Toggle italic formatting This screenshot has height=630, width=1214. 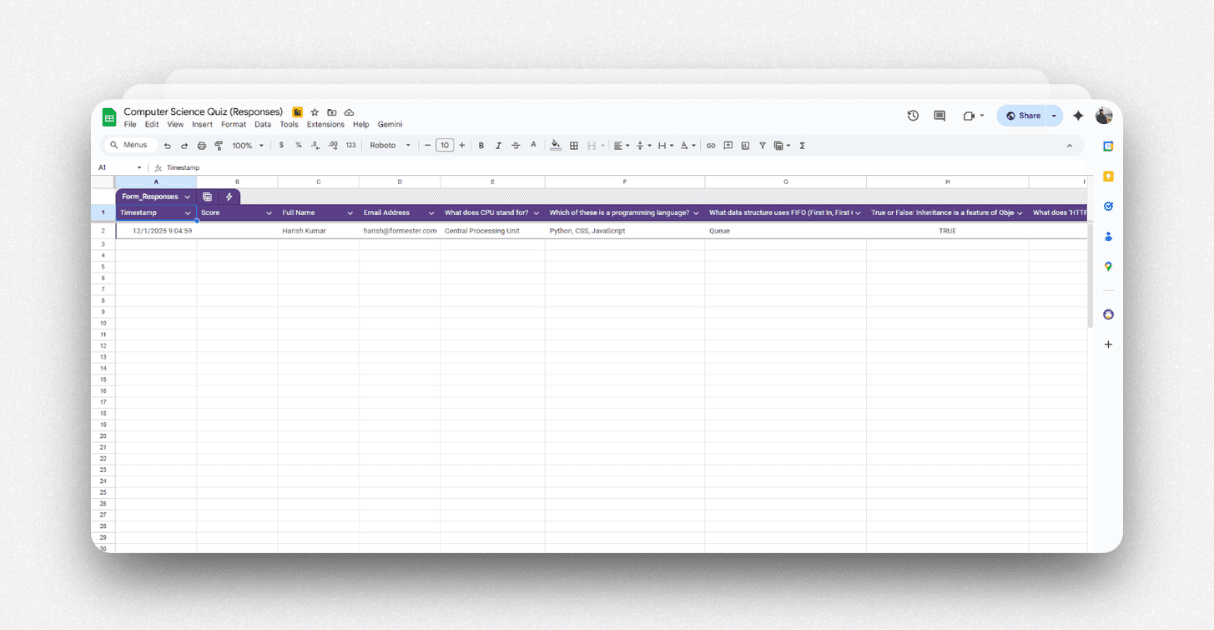click(x=498, y=145)
